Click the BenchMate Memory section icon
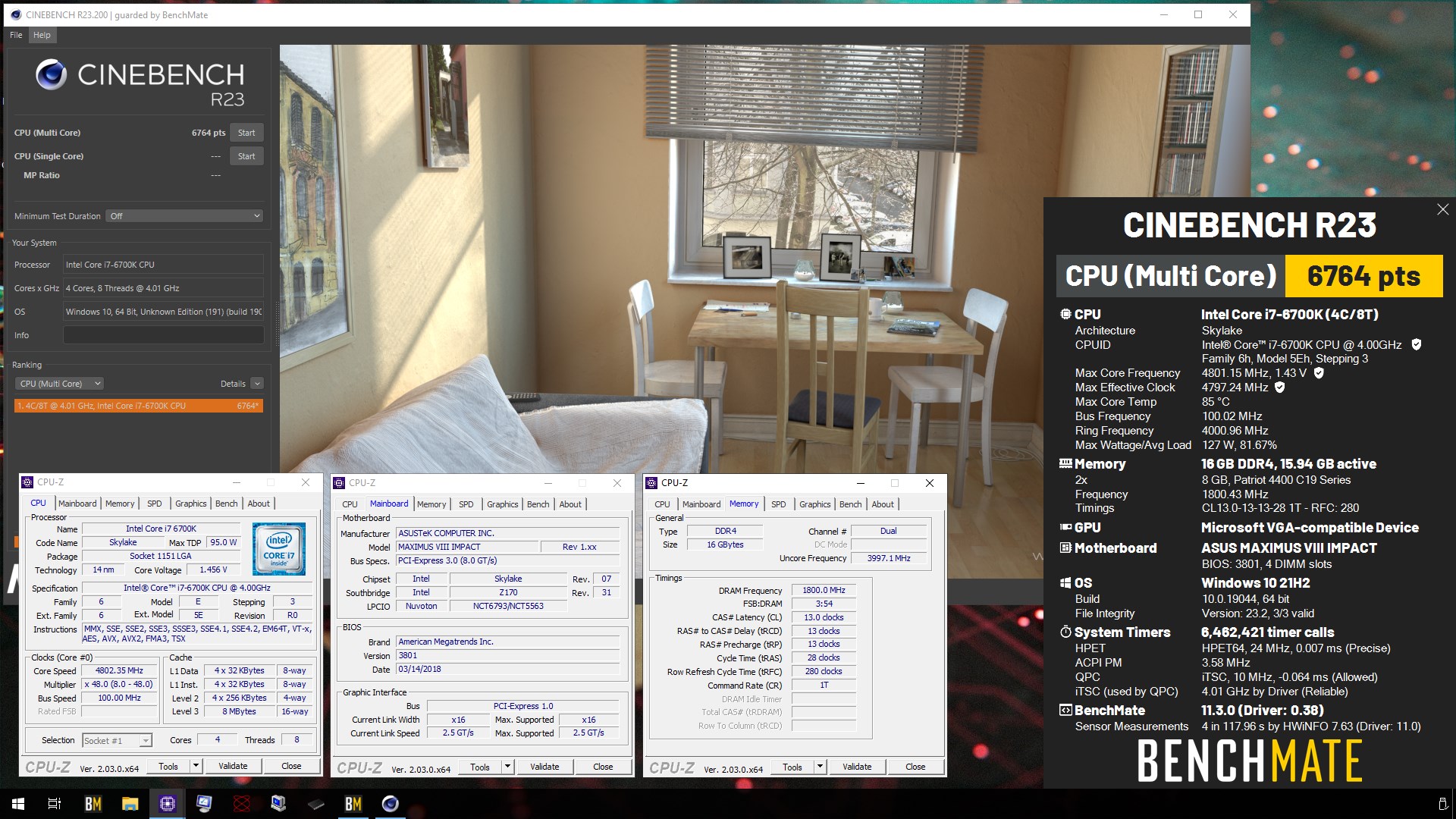 (1065, 463)
